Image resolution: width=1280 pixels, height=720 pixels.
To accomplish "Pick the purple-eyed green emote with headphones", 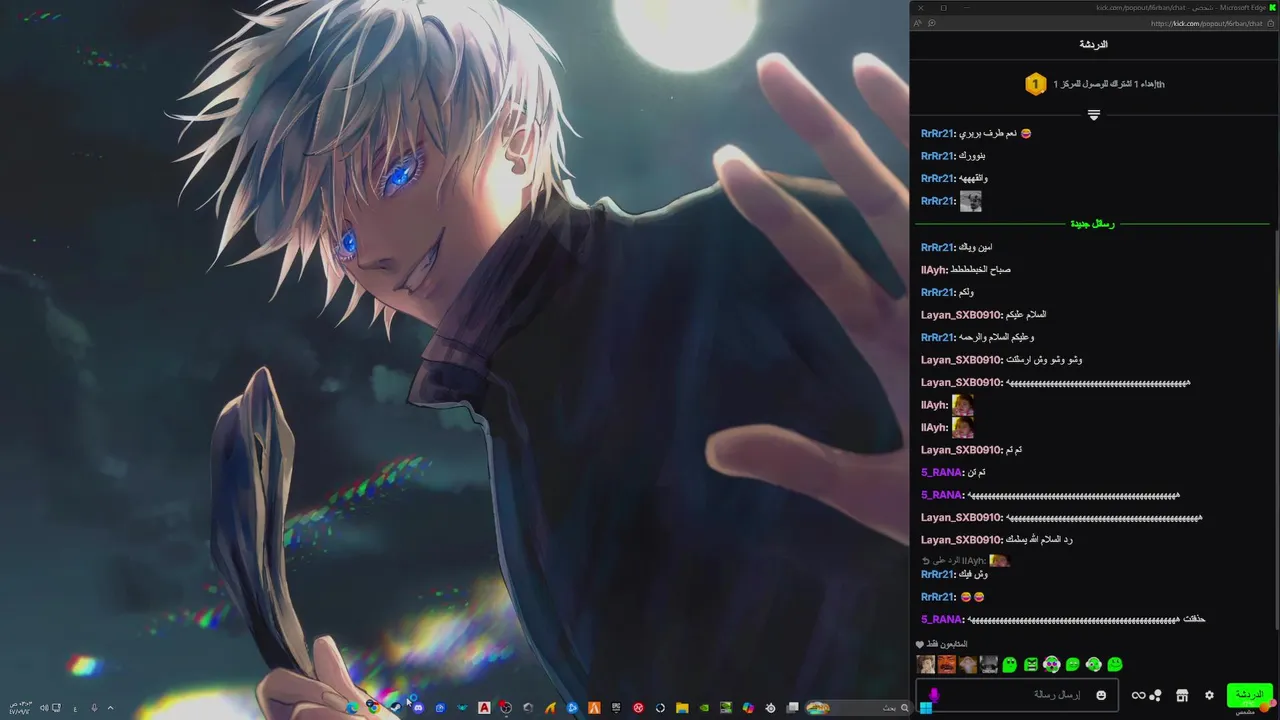I will (1052, 664).
